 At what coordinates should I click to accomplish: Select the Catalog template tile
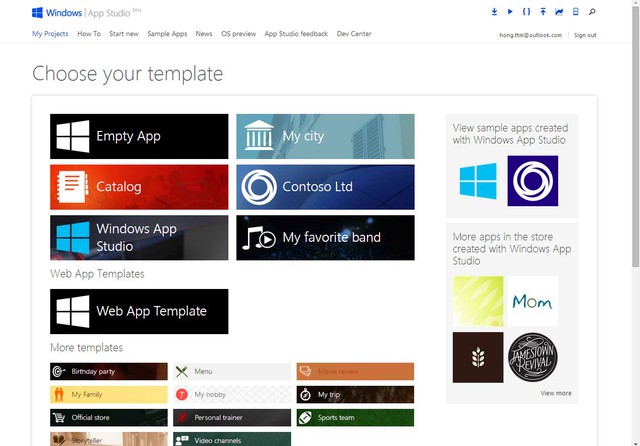tap(139, 187)
